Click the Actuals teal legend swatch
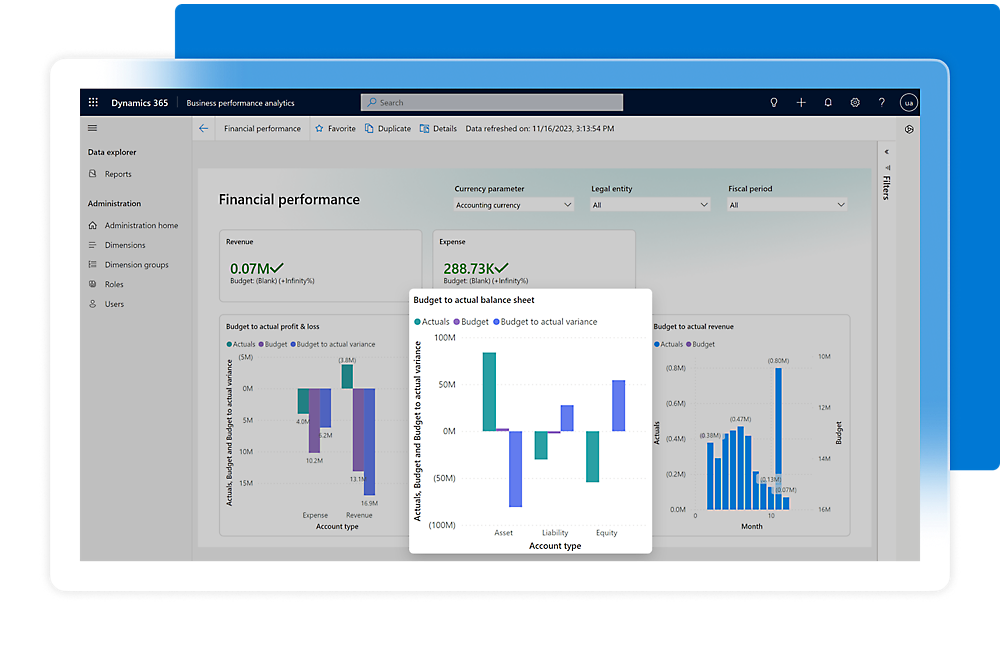This screenshot has height=650, width=1000. click(417, 322)
